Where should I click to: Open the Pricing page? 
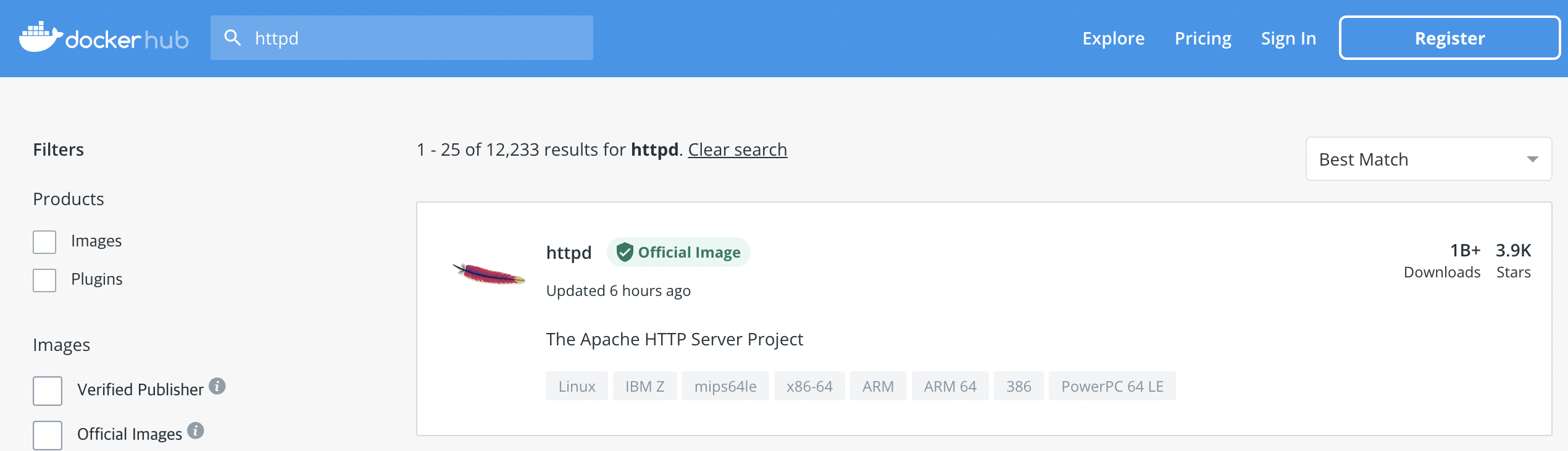(1203, 38)
